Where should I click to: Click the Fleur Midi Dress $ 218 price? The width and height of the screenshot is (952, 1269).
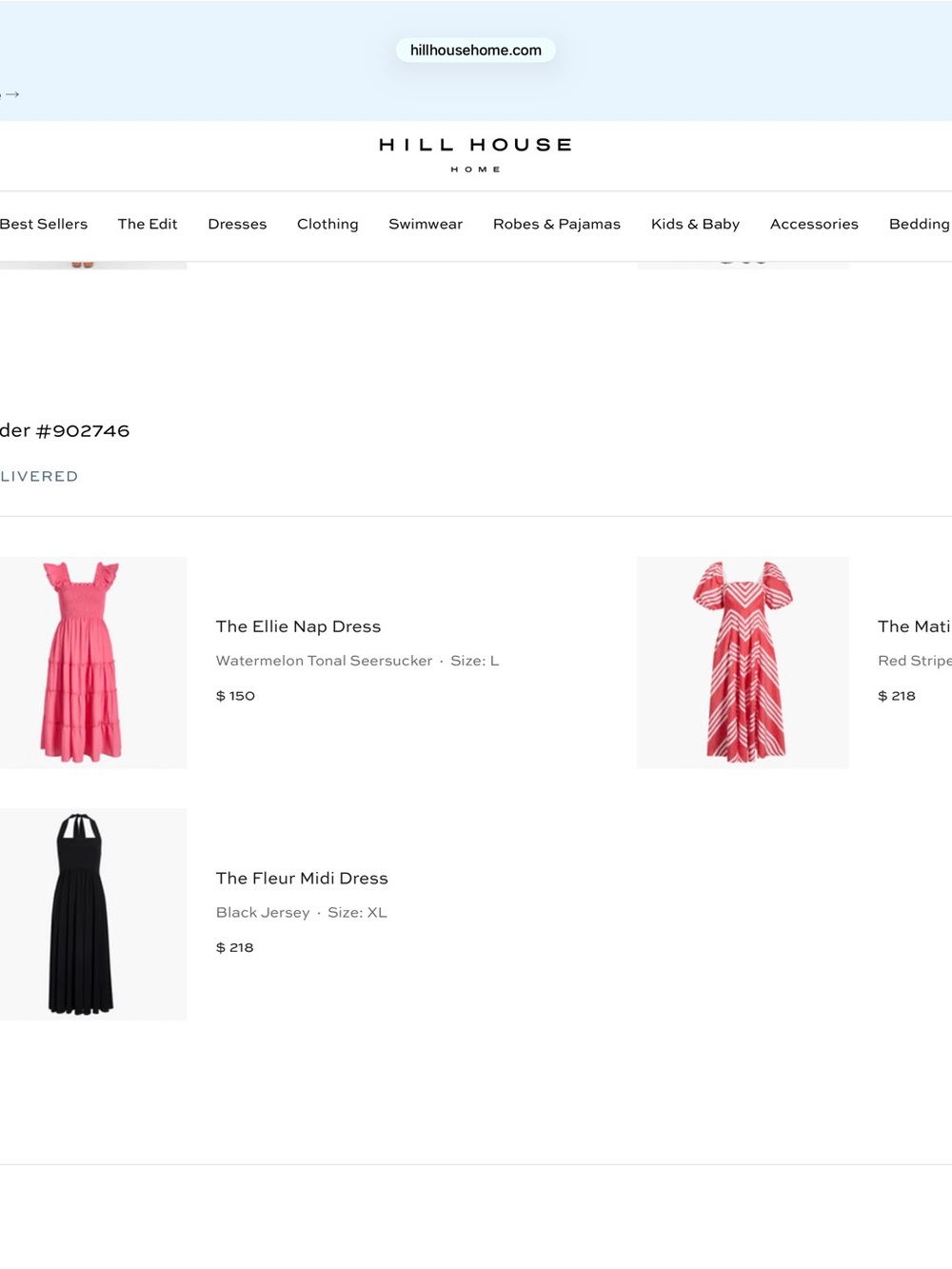pyautogui.click(x=234, y=947)
